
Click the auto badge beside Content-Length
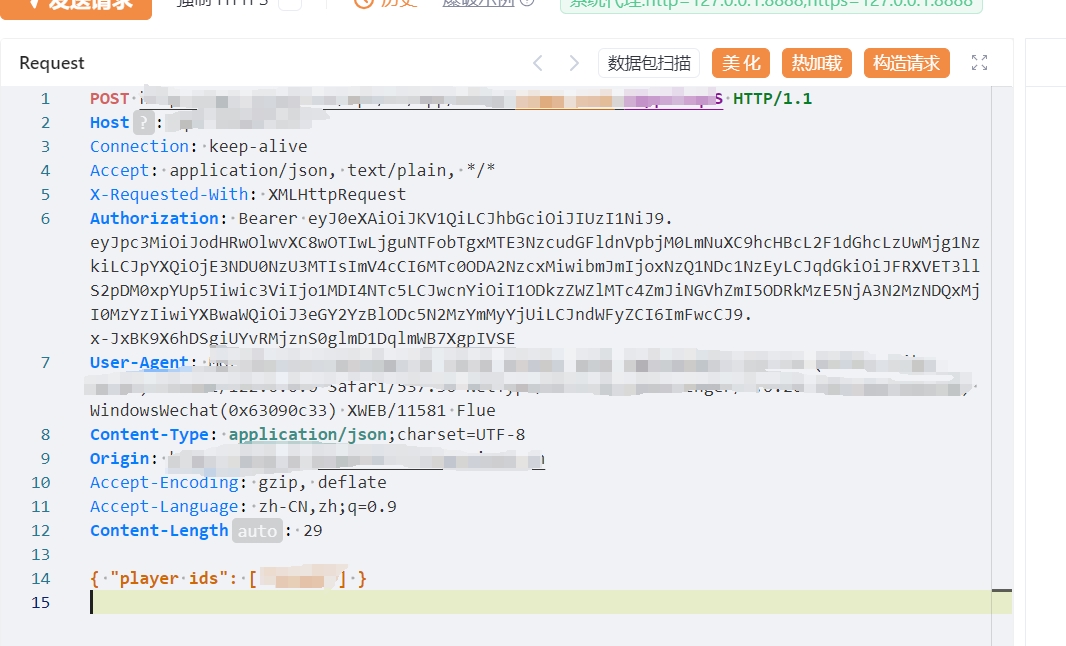coord(256,531)
